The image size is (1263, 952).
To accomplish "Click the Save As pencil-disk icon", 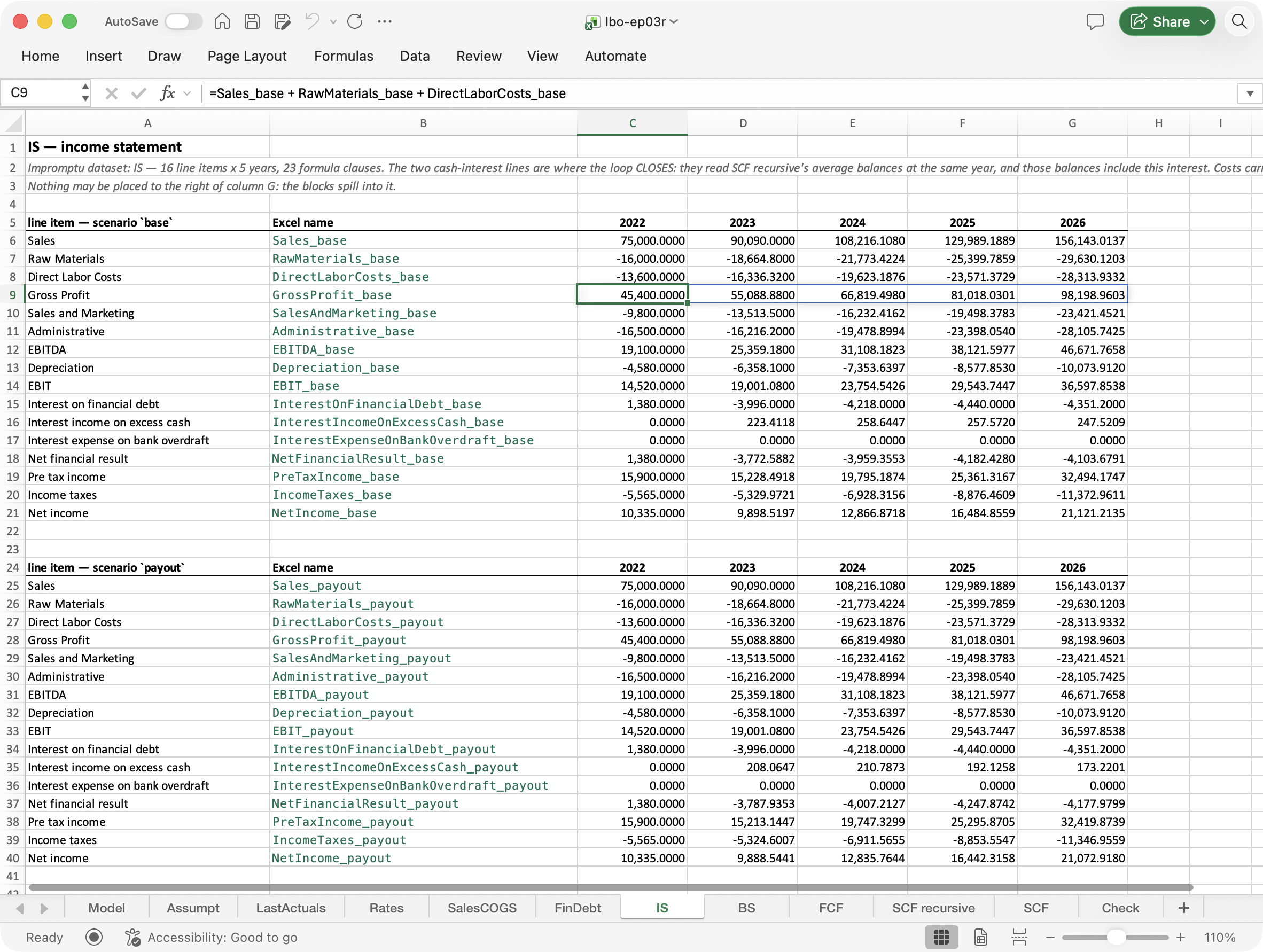I will (282, 22).
